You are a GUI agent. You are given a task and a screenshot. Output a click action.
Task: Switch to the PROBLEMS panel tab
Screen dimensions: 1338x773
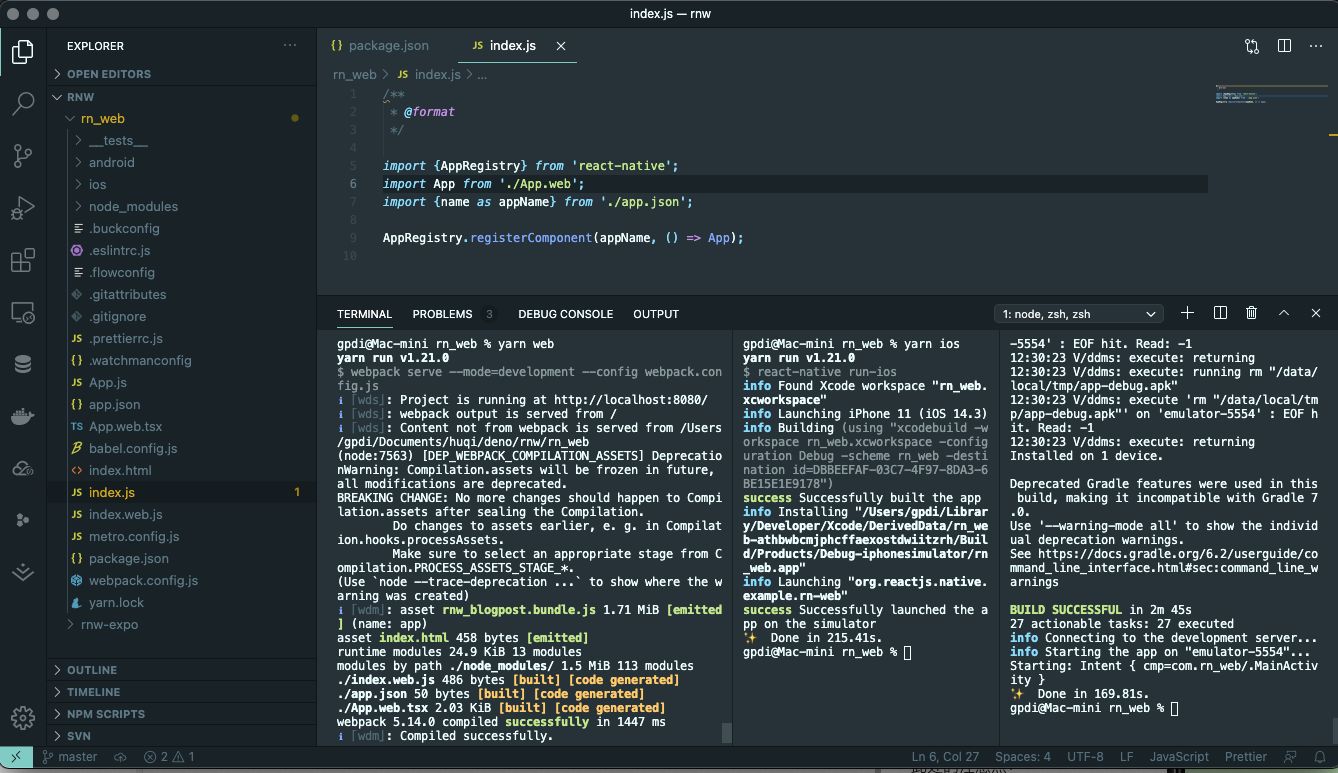click(453, 314)
